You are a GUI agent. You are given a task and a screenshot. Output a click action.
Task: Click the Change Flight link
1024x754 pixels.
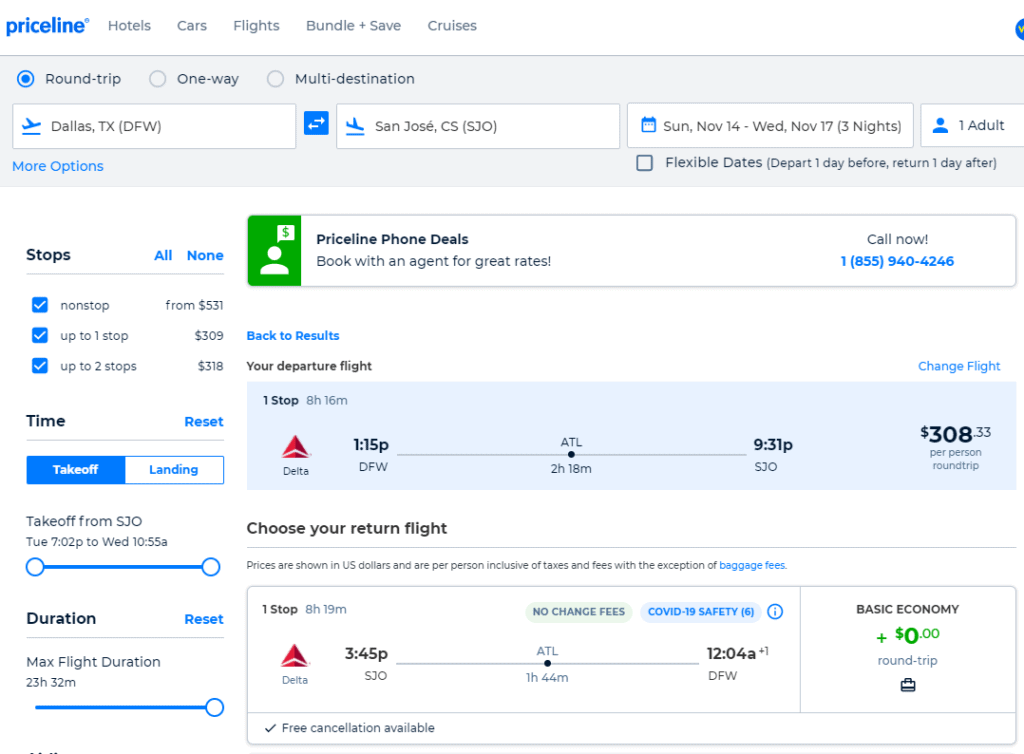[959, 366]
